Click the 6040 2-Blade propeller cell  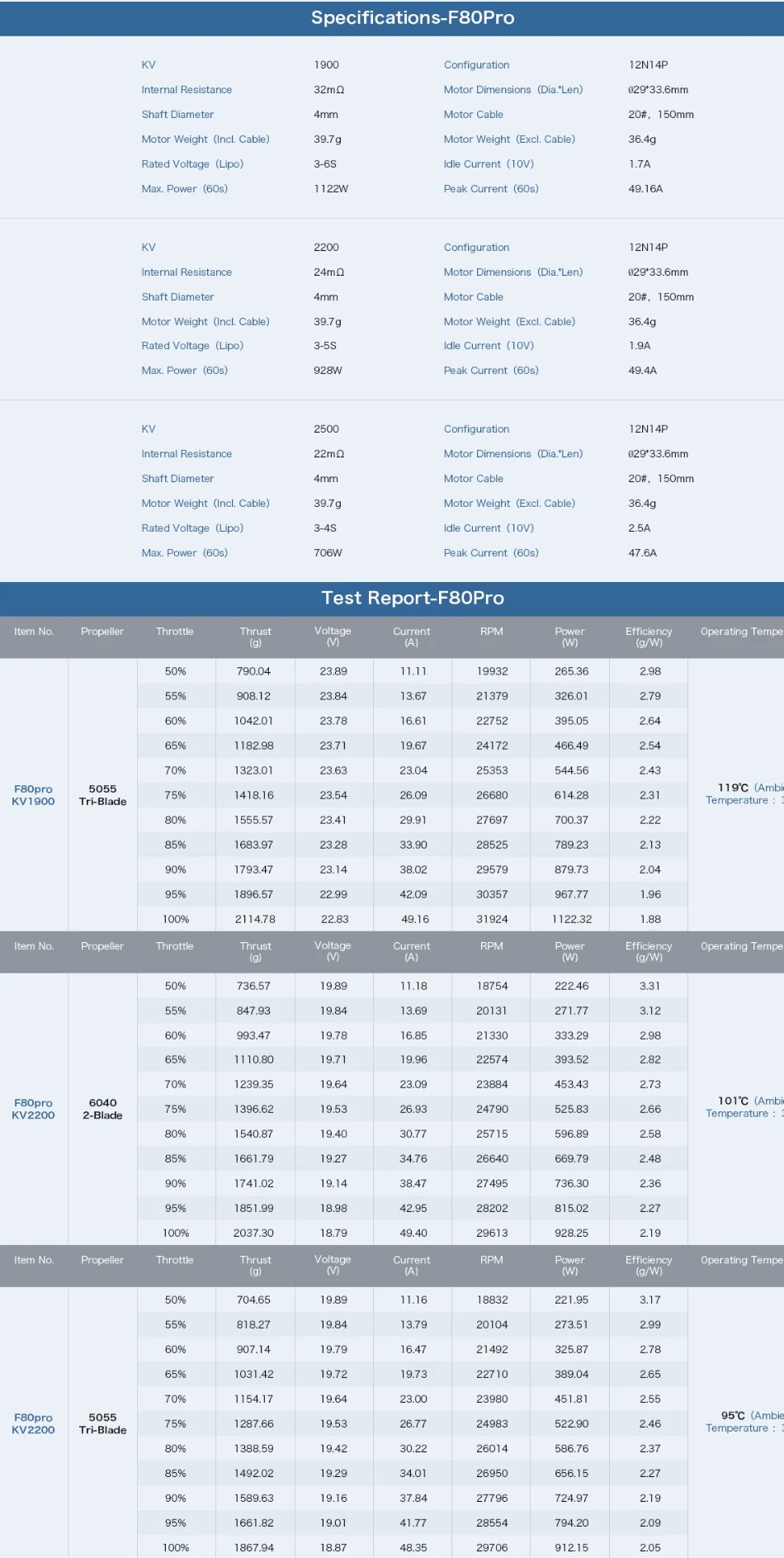pyautogui.click(x=102, y=1109)
